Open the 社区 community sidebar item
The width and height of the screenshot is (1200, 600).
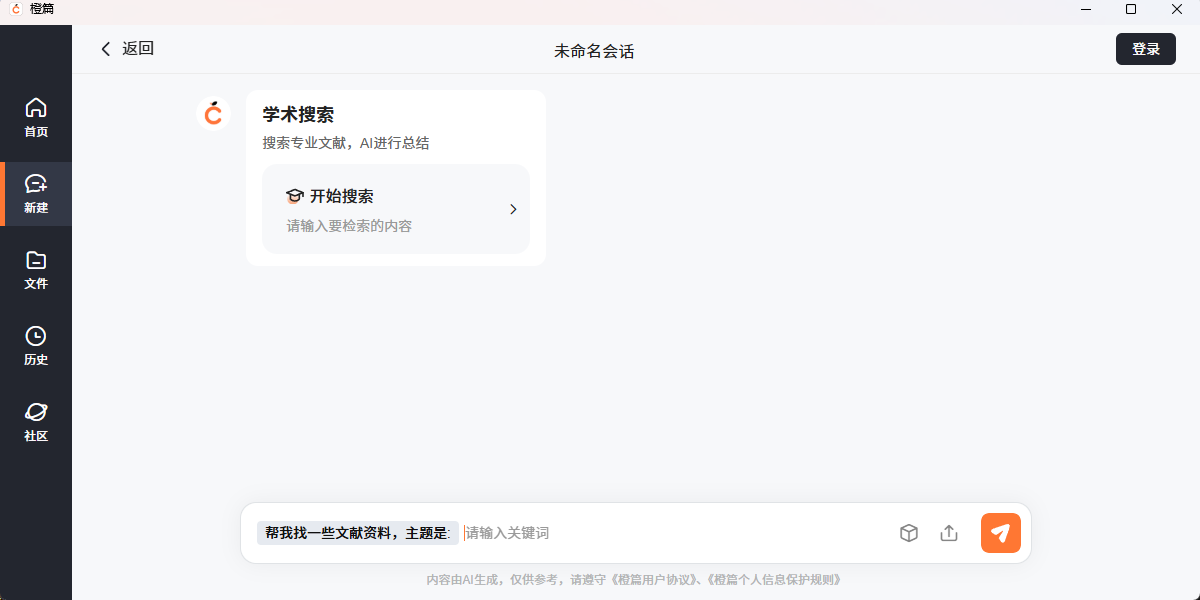coord(36,422)
